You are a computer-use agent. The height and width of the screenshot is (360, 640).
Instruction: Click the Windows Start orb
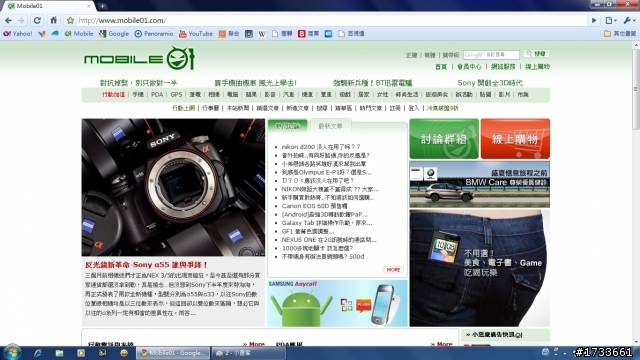(x=12, y=353)
